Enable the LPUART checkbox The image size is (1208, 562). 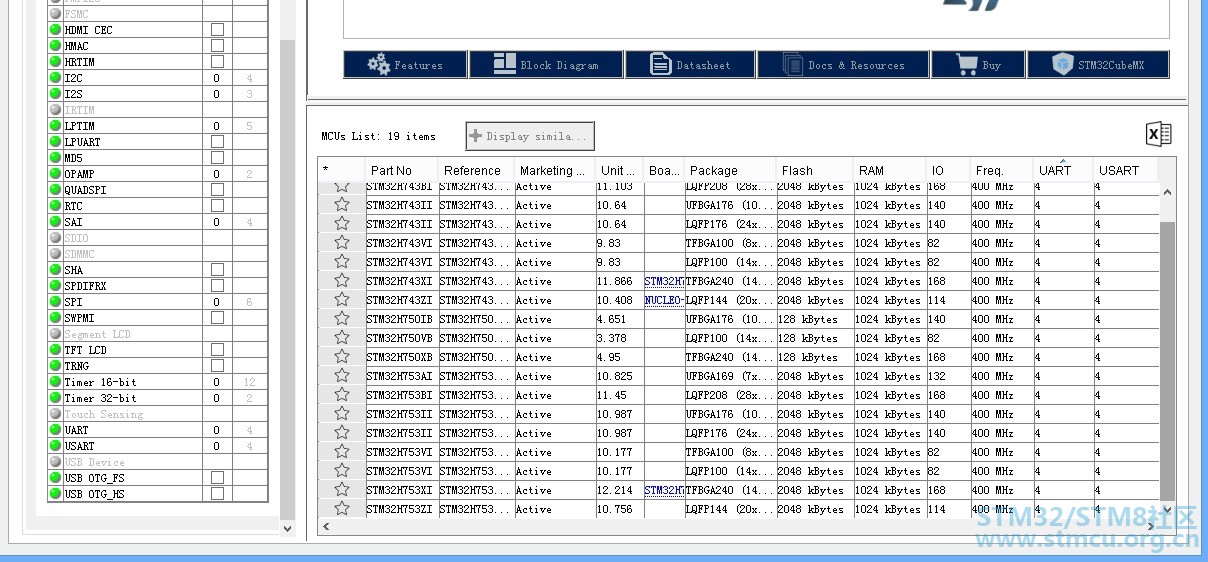217,142
